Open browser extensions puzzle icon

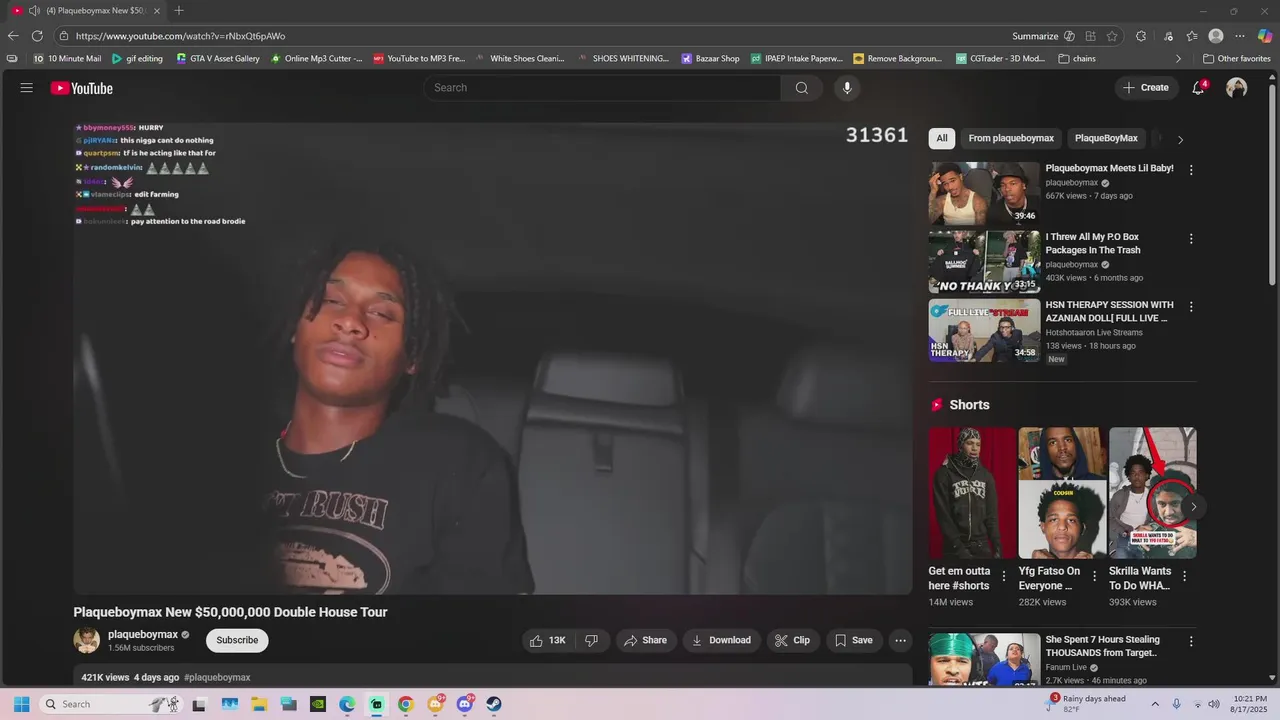pos(1141,36)
